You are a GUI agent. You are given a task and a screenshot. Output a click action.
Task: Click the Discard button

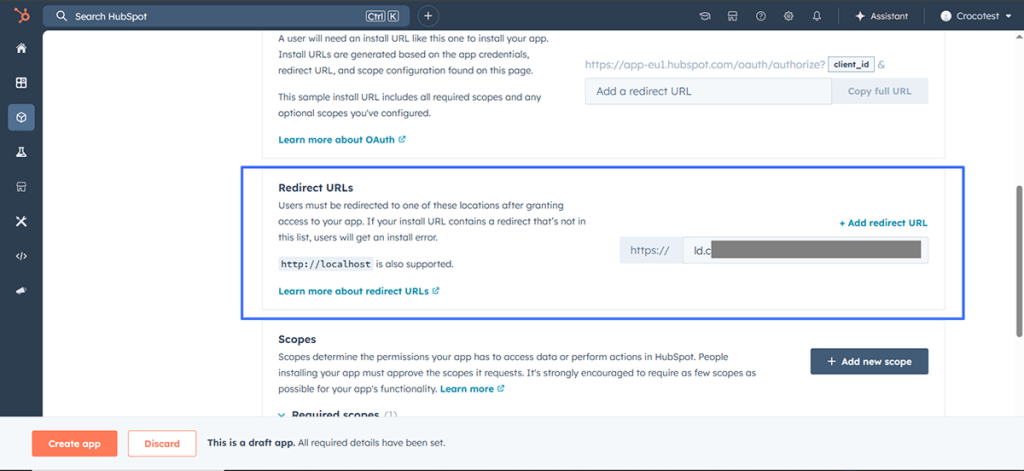[x=162, y=444]
